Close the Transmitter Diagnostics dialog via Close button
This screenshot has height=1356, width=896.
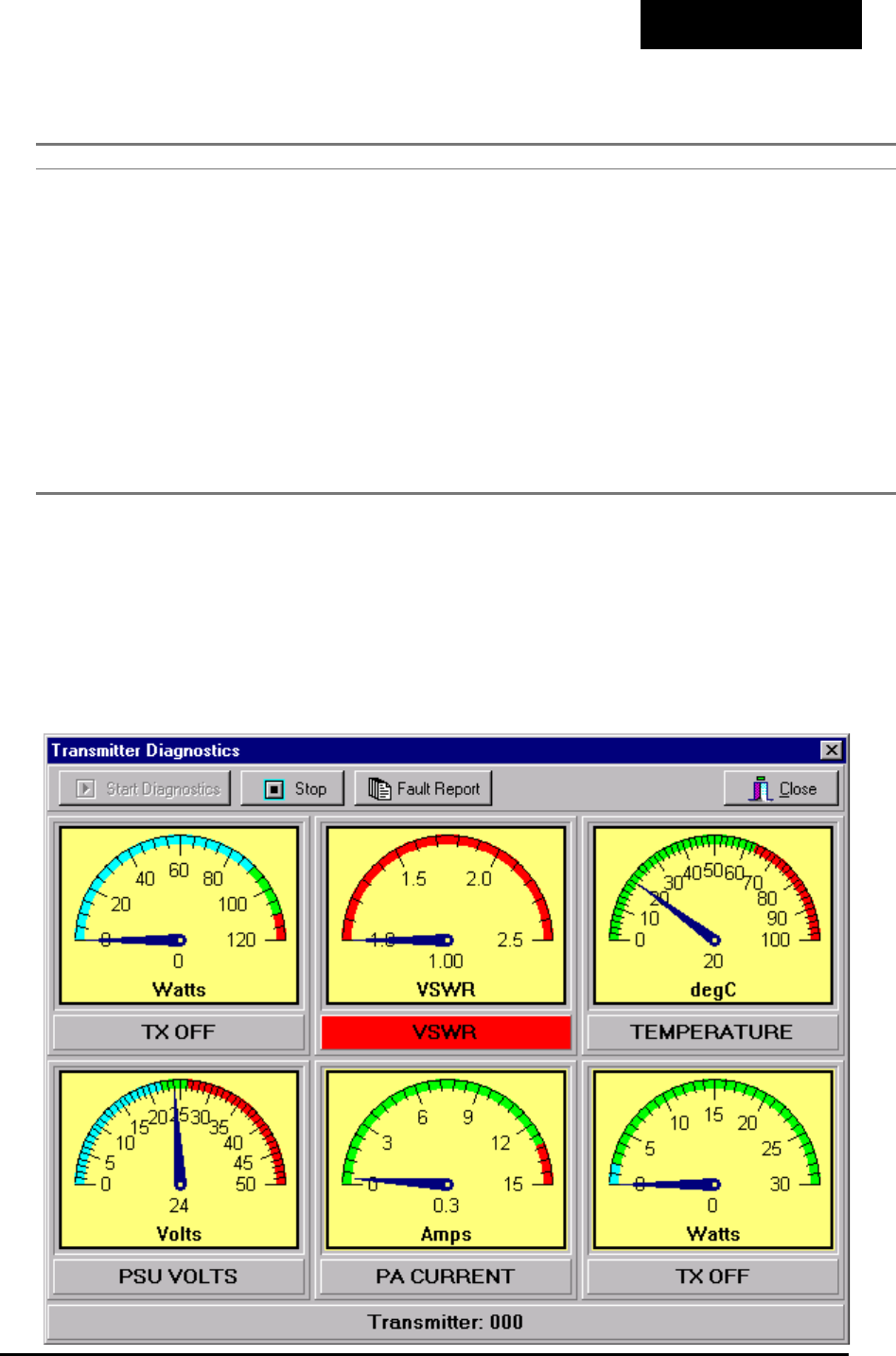pos(782,788)
